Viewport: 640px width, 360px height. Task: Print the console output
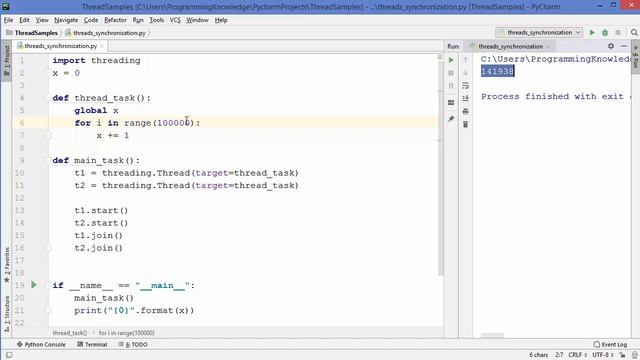[x=465, y=111]
